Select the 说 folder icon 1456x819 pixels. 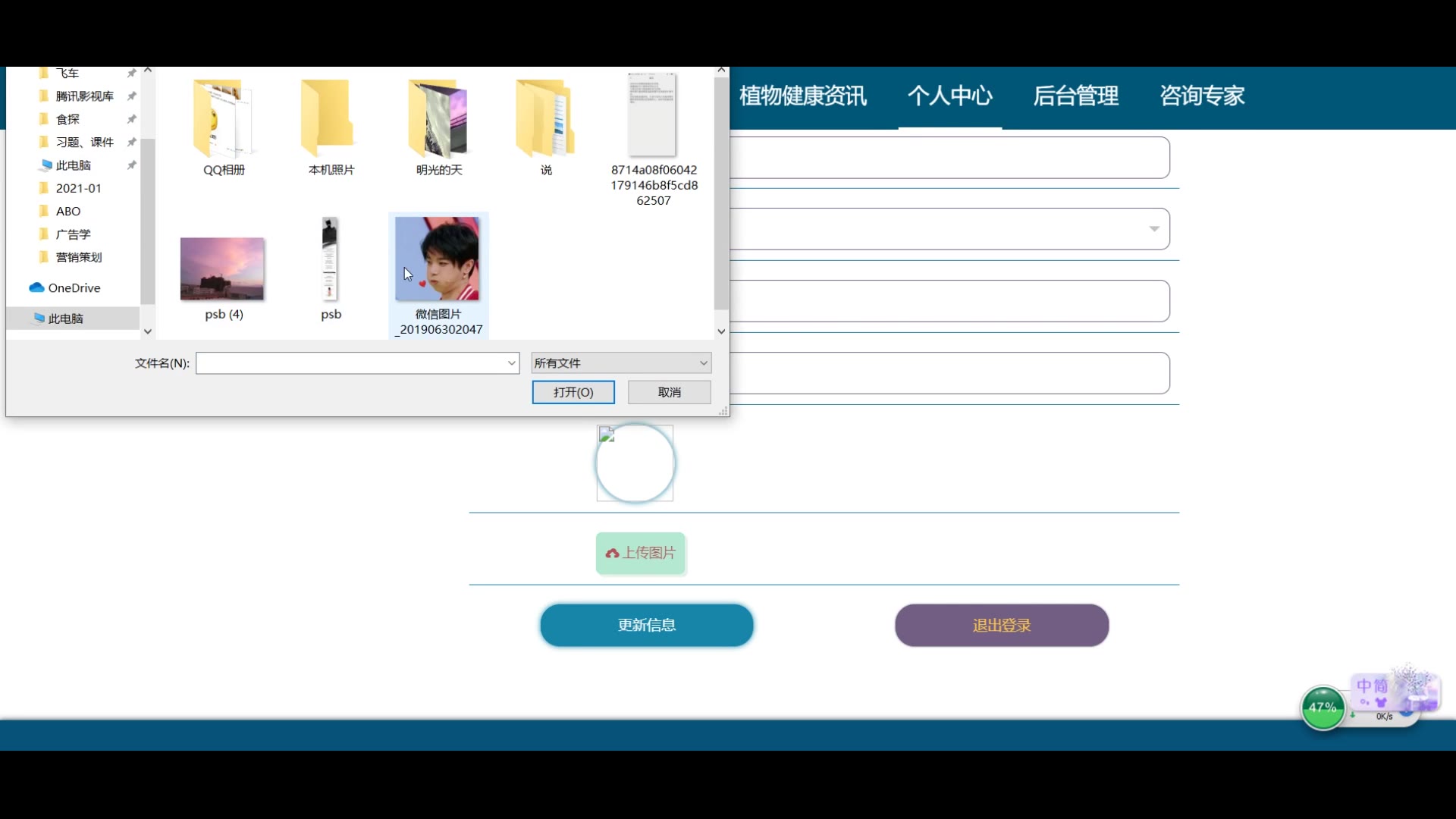pos(545,119)
